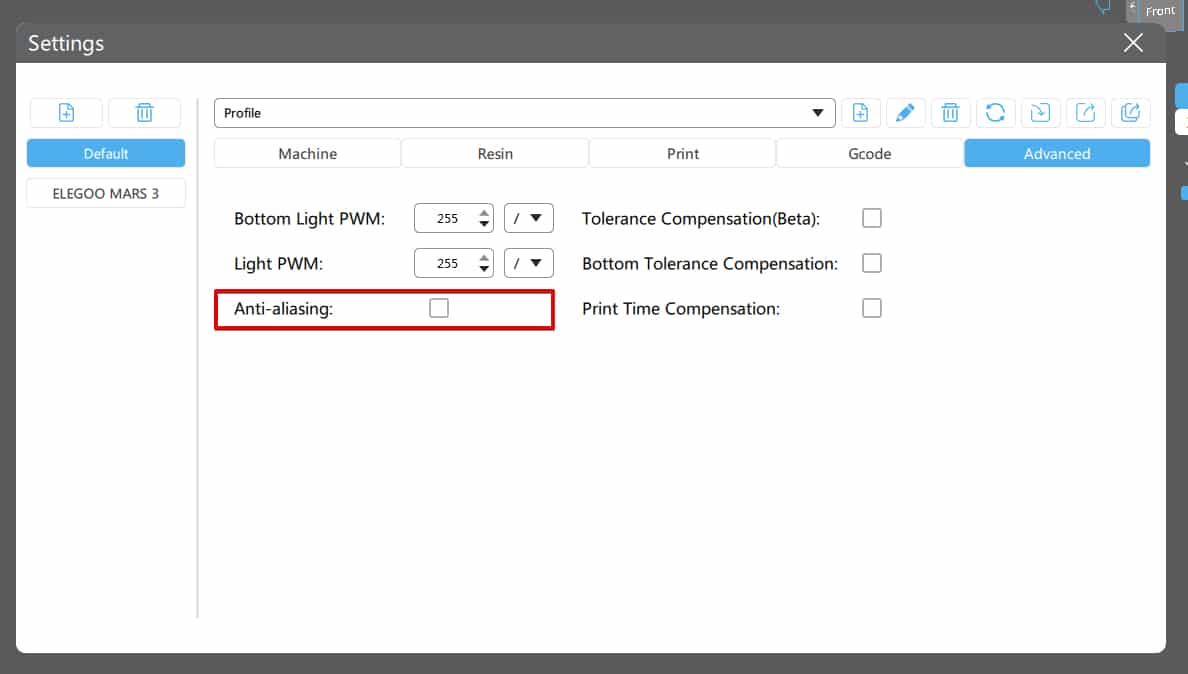Export all profiles with the rightmost icon
1188x674 pixels.
tap(1130, 113)
